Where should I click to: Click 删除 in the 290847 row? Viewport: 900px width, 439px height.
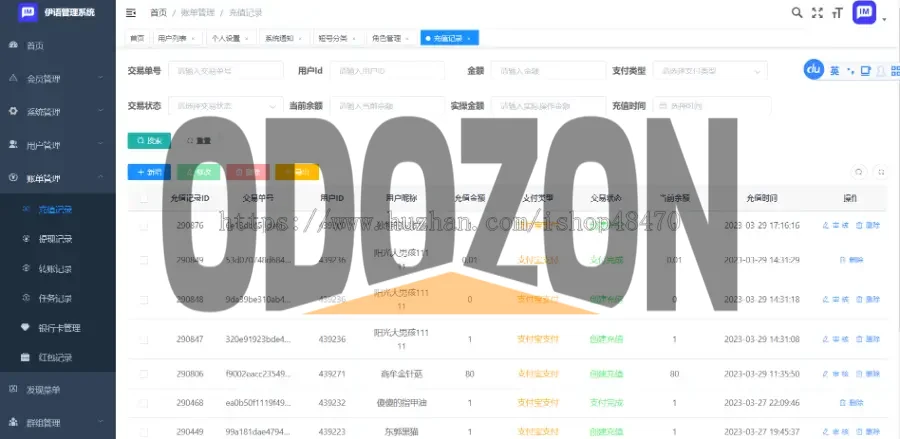pyautogui.click(x=868, y=340)
